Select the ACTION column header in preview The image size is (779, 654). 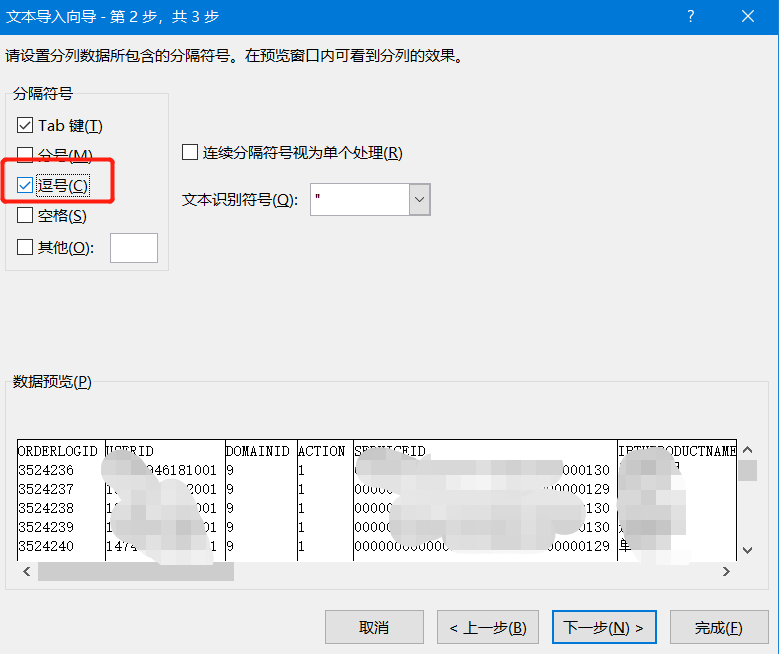click(x=321, y=451)
